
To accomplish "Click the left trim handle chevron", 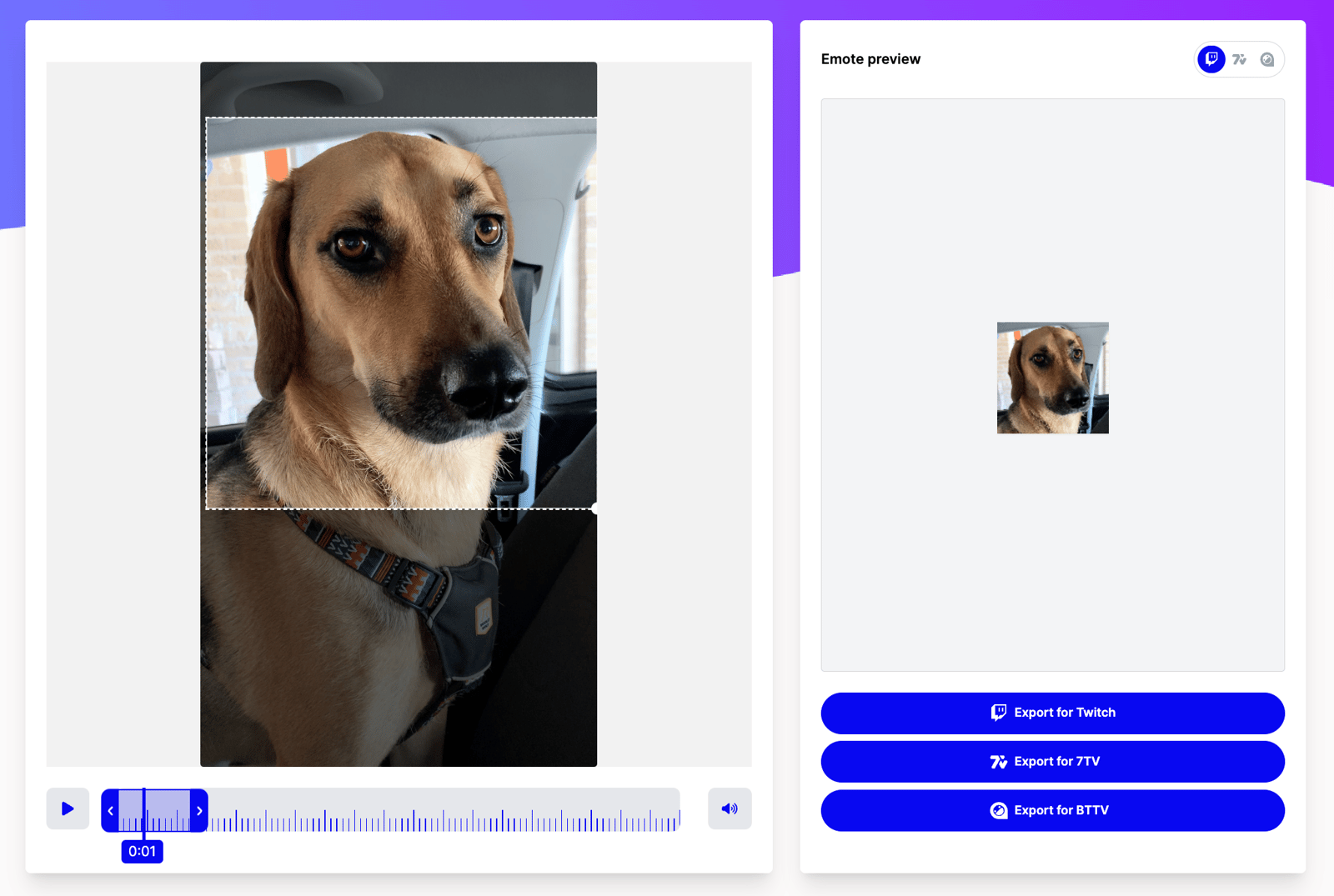I will [x=110, y=809].
